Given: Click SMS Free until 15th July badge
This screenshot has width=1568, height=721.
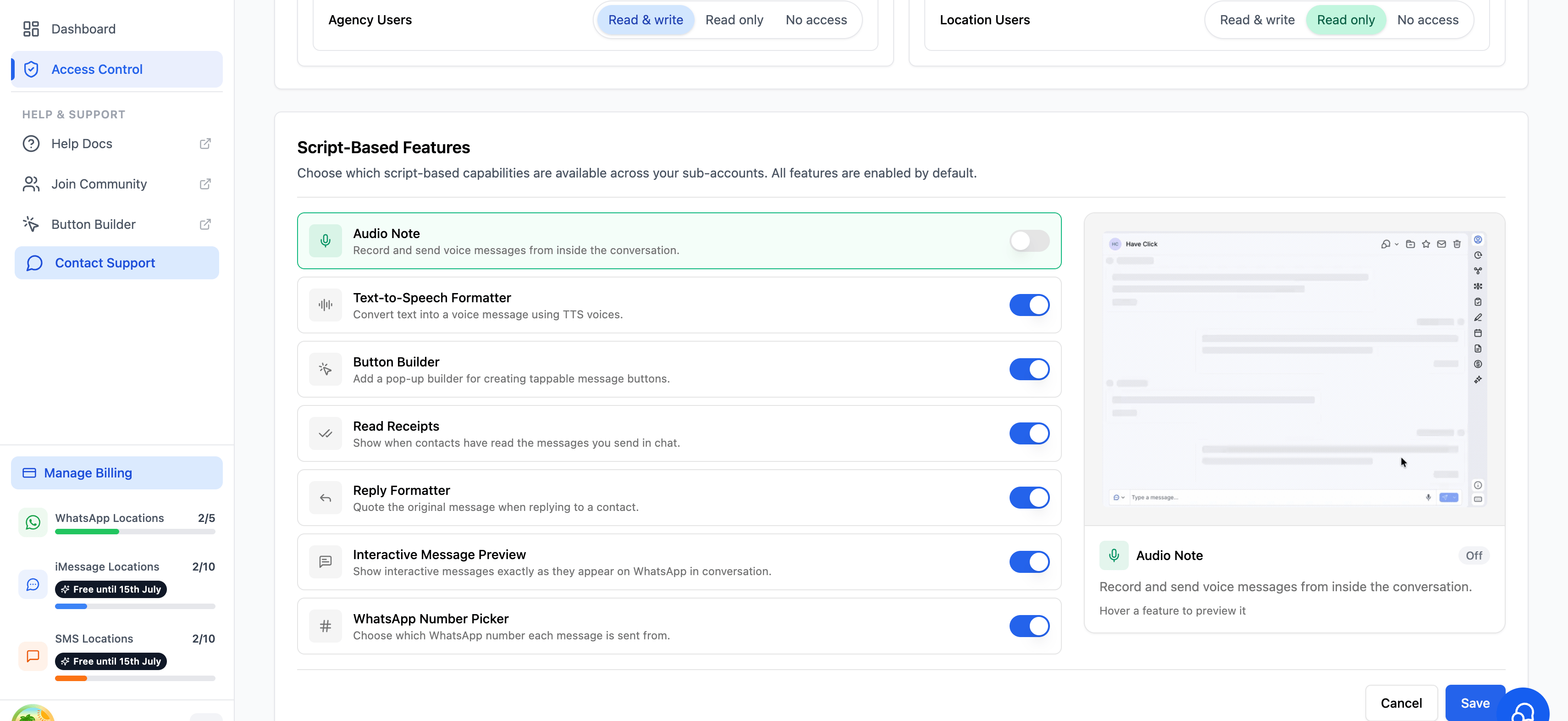Looking at the screenshot, I should coord(111,661).
